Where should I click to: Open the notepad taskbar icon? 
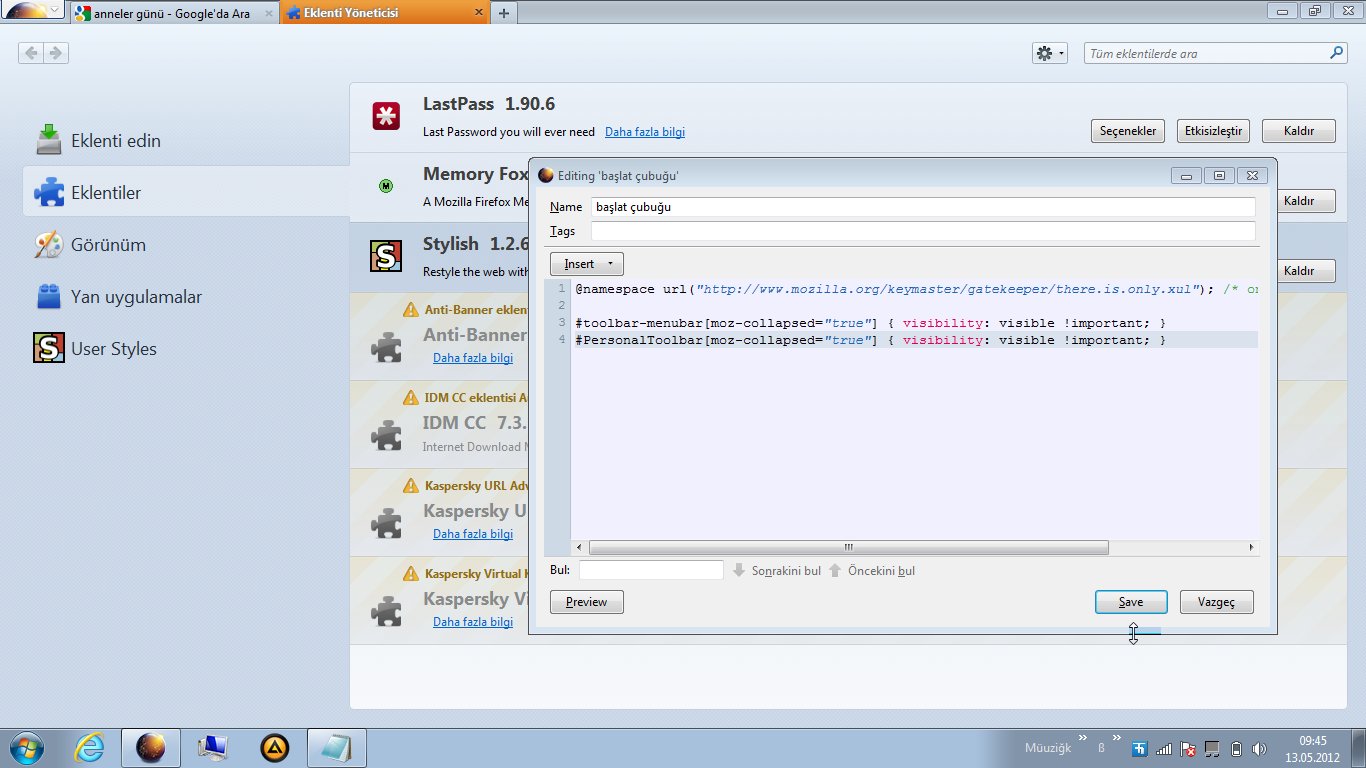click(335, 748)
